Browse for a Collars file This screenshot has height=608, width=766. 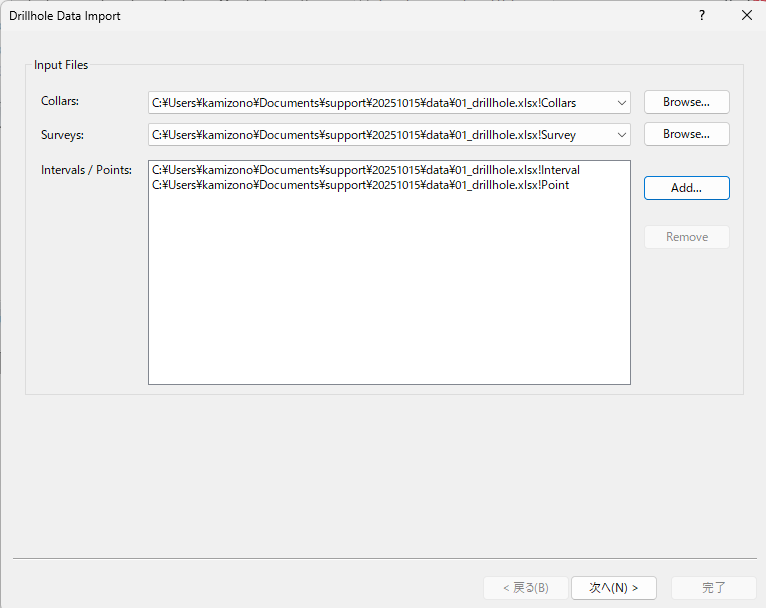(686, 102)
